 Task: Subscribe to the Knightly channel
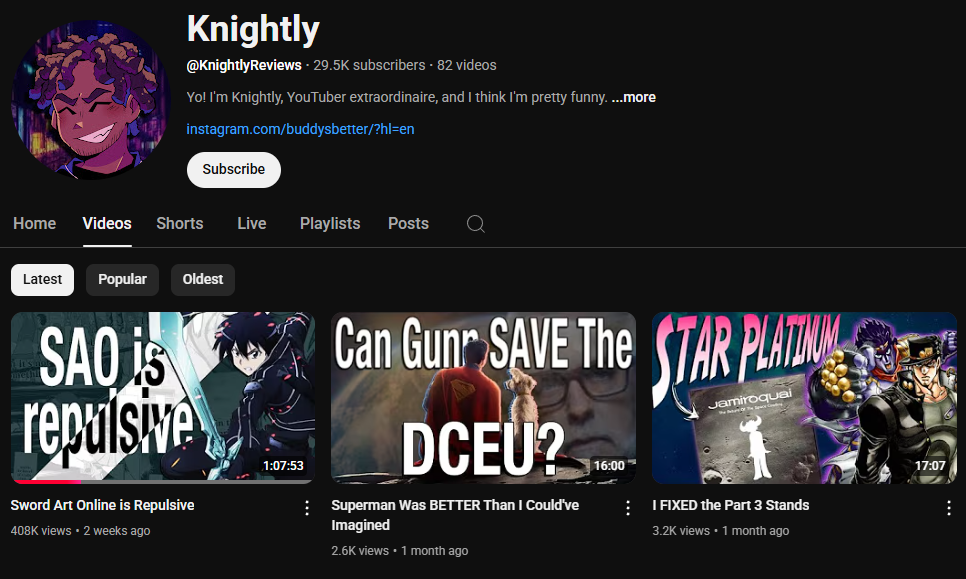233,169
